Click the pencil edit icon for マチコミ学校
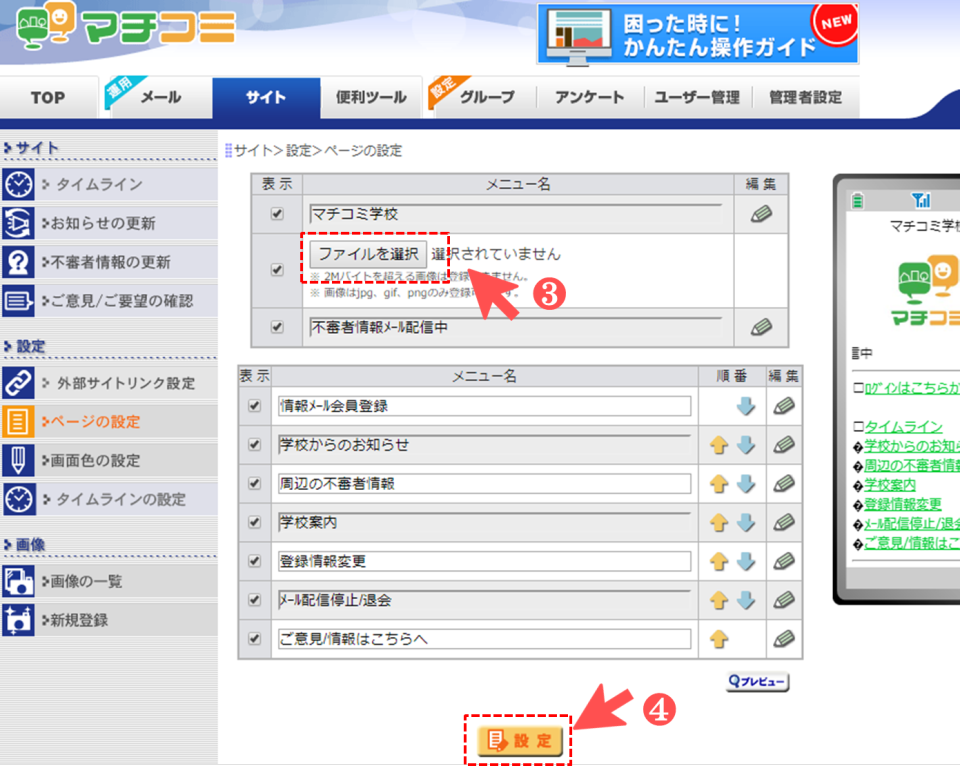The height and width of the screenshot is (766, 960). (x=761, y=214)
